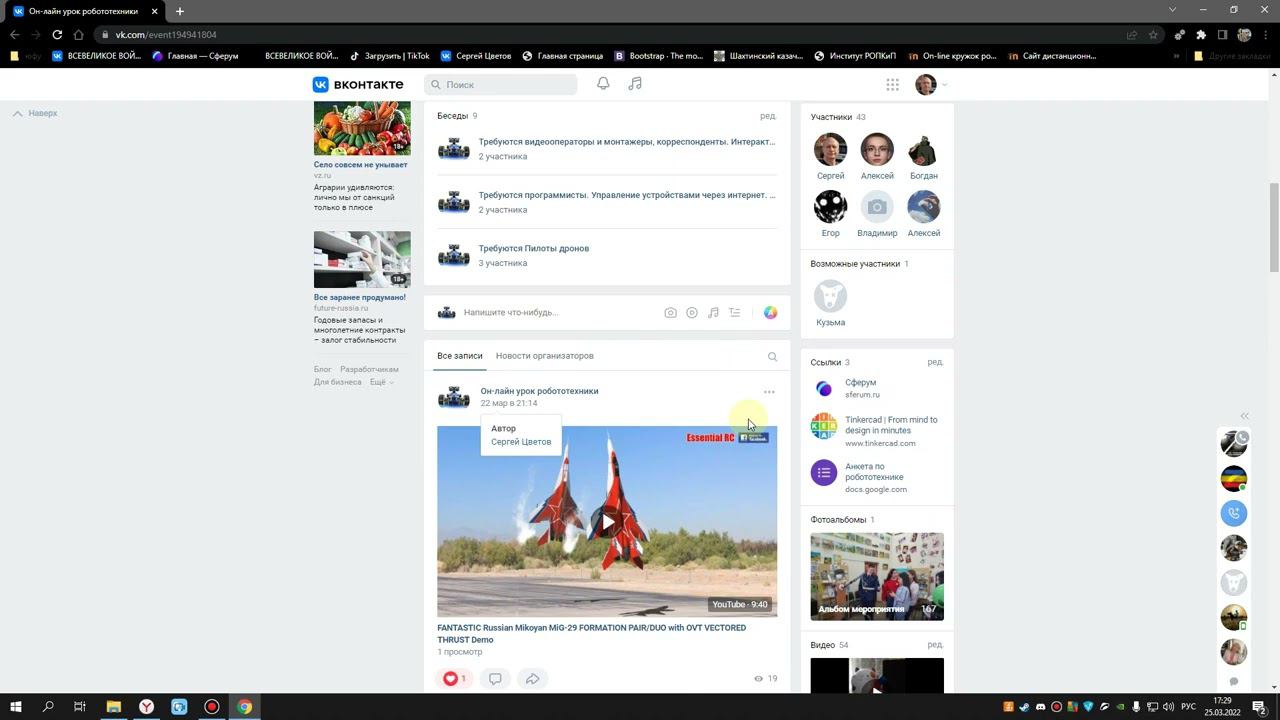Open 'Участники' members list heading

point(838,117)
